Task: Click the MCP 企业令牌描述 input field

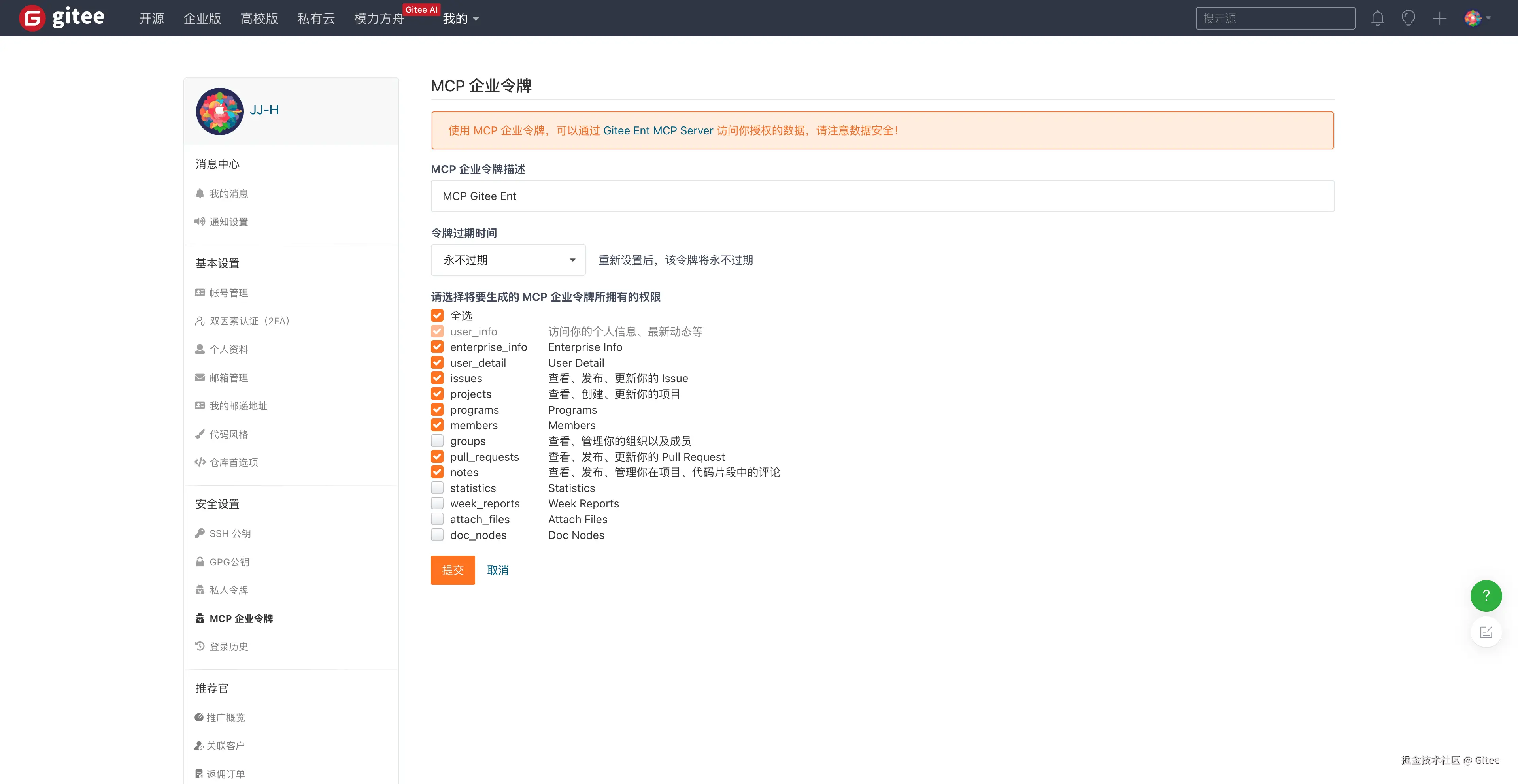Action: pyautogui.click(x=882, y=196)
